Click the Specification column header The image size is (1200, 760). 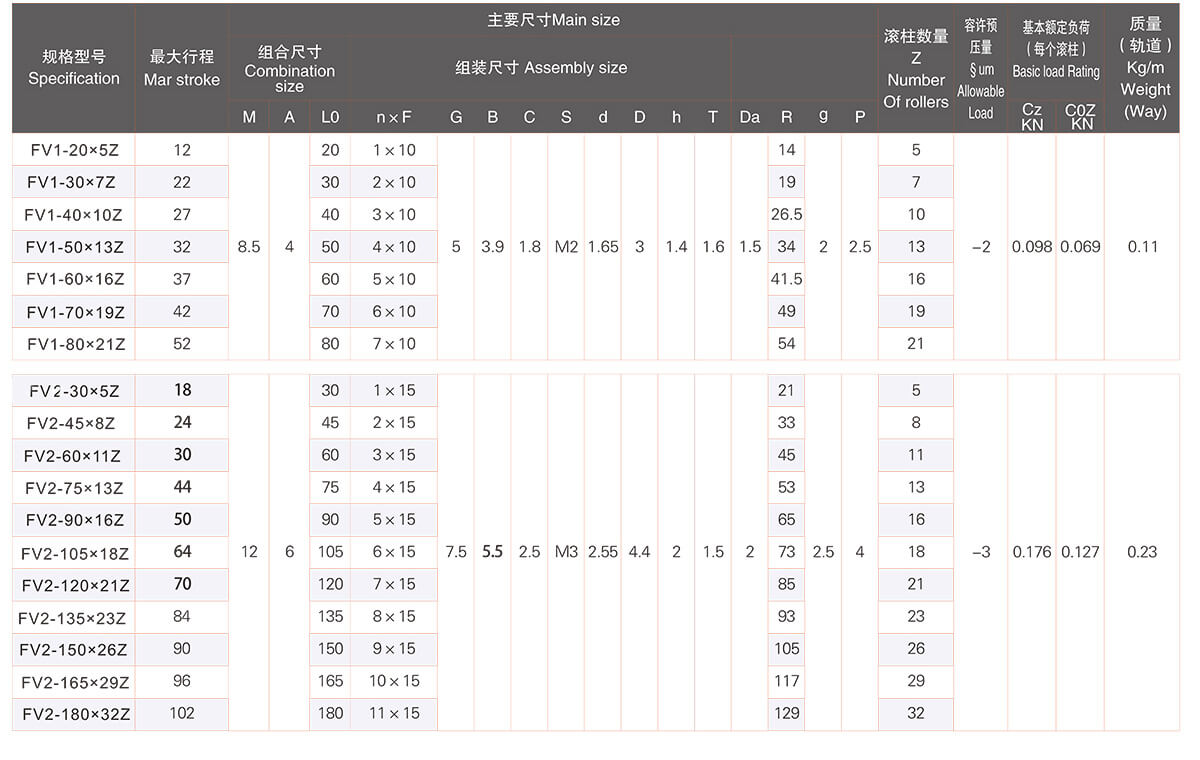pos(74,68)
